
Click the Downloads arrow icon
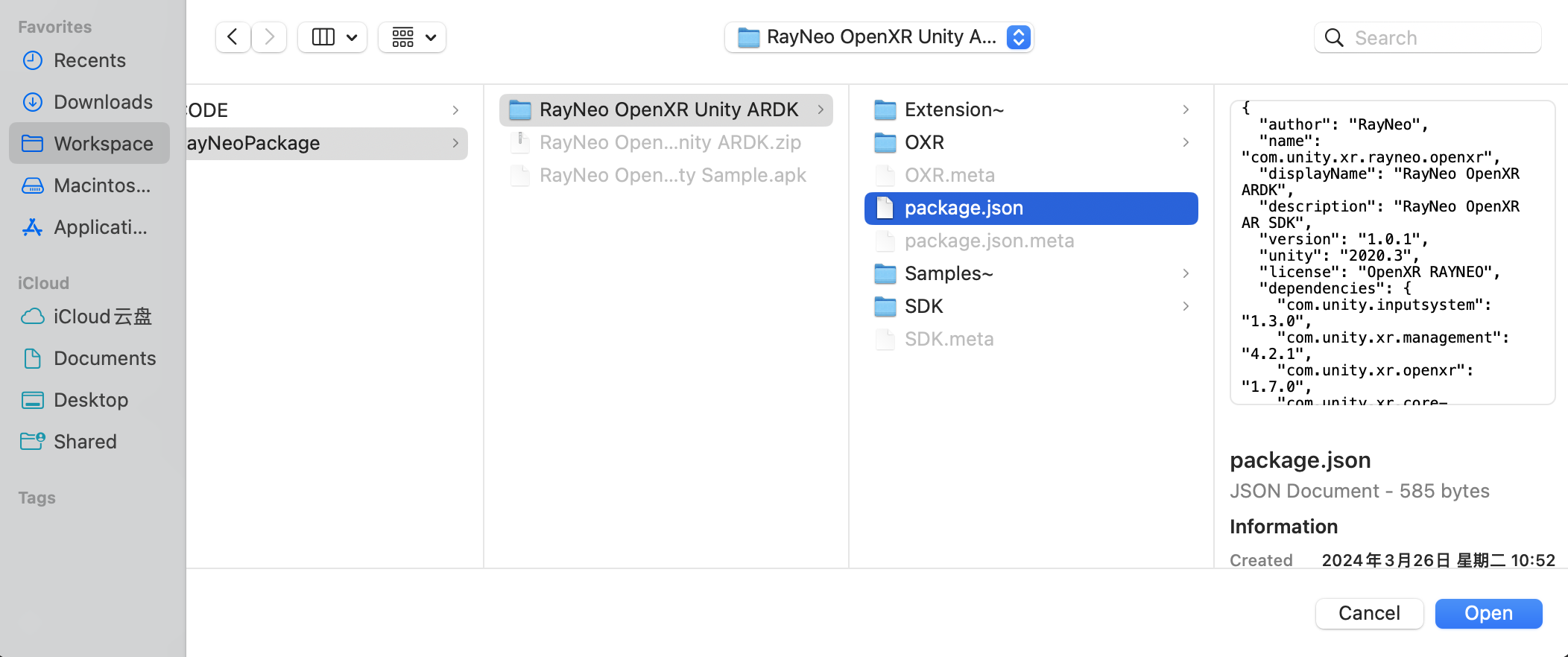pyautogui.click(x=33, y=102)
